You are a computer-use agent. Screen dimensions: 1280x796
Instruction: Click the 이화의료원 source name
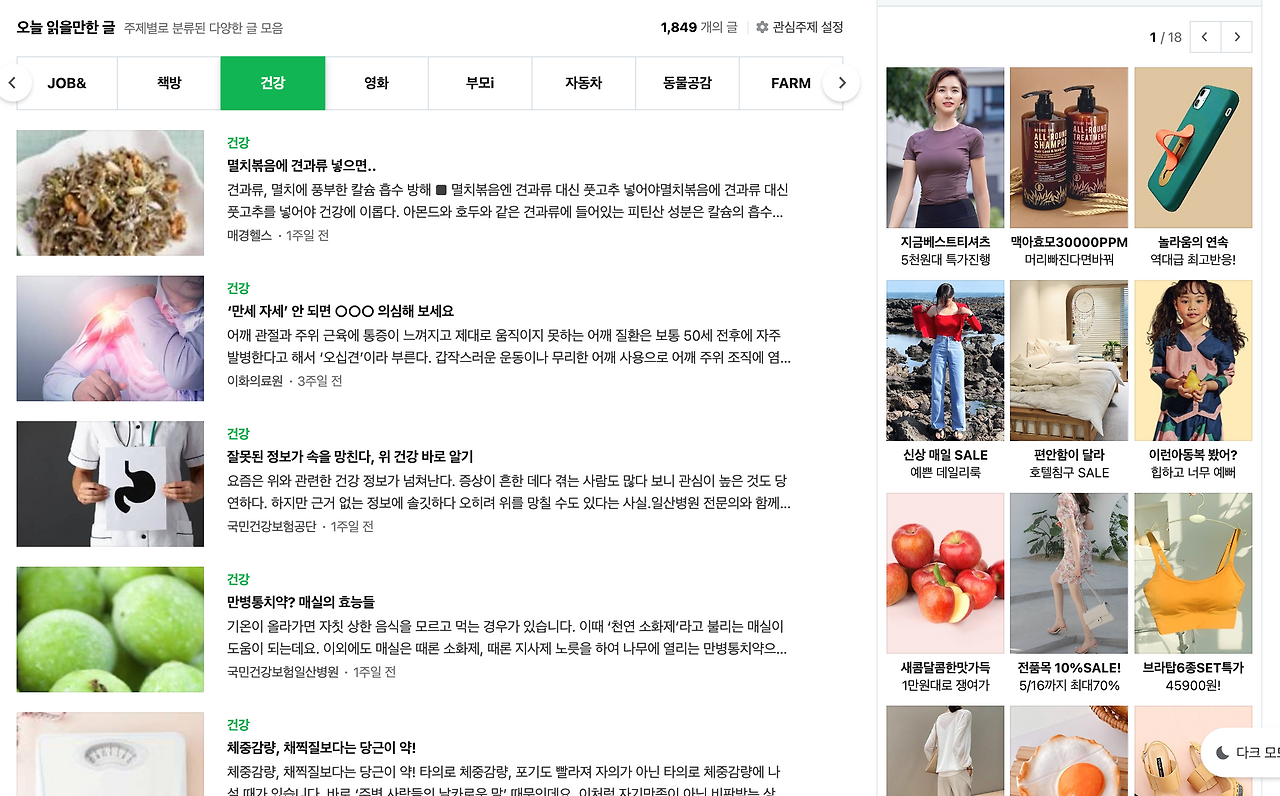click(255, 381)
